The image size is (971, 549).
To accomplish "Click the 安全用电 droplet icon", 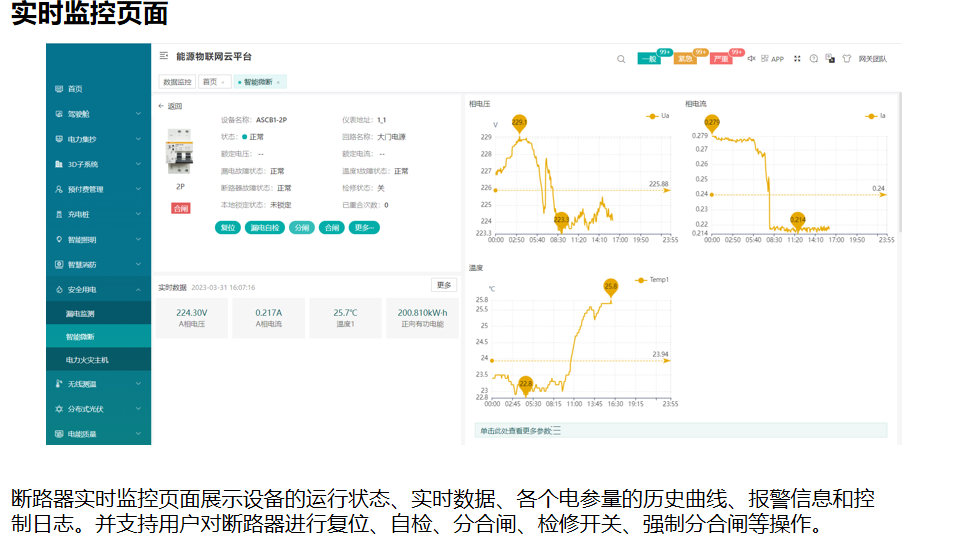I will point(59,289).
